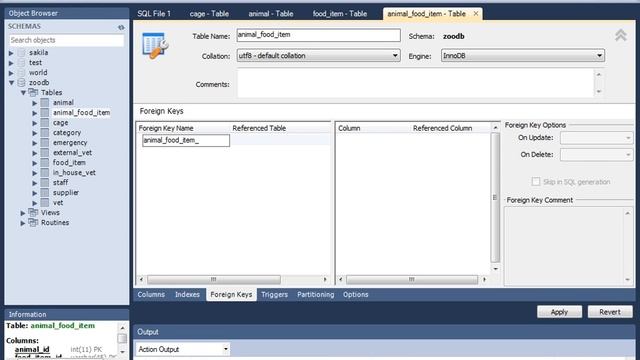Expand the animal table node
This screenshot has height=360, width=640.
(x=35, y=103)
